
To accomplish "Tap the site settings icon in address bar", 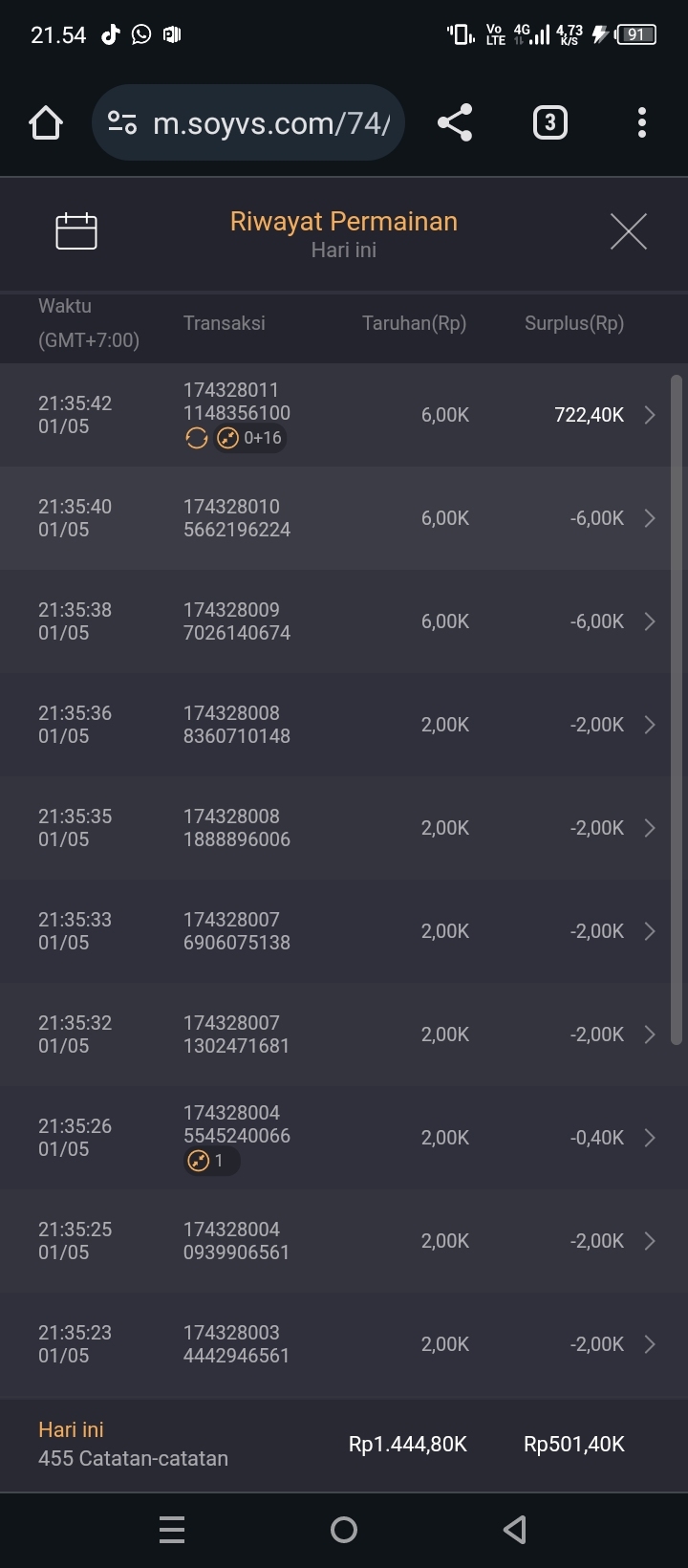I will (122, 123).
